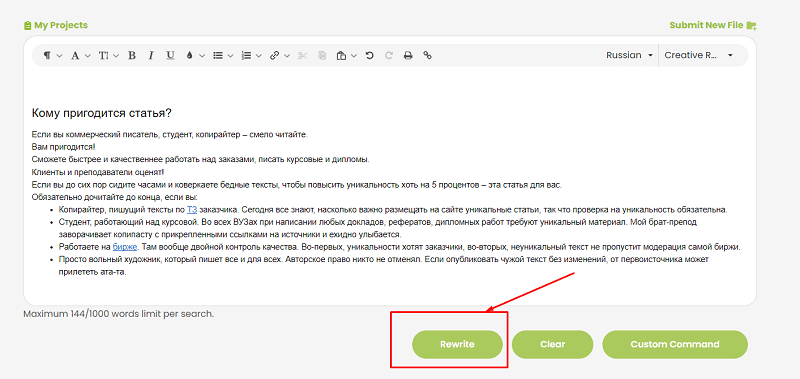Click the insert link icon
The width and height of the screenshot is (800, 379).
(274, 56)
